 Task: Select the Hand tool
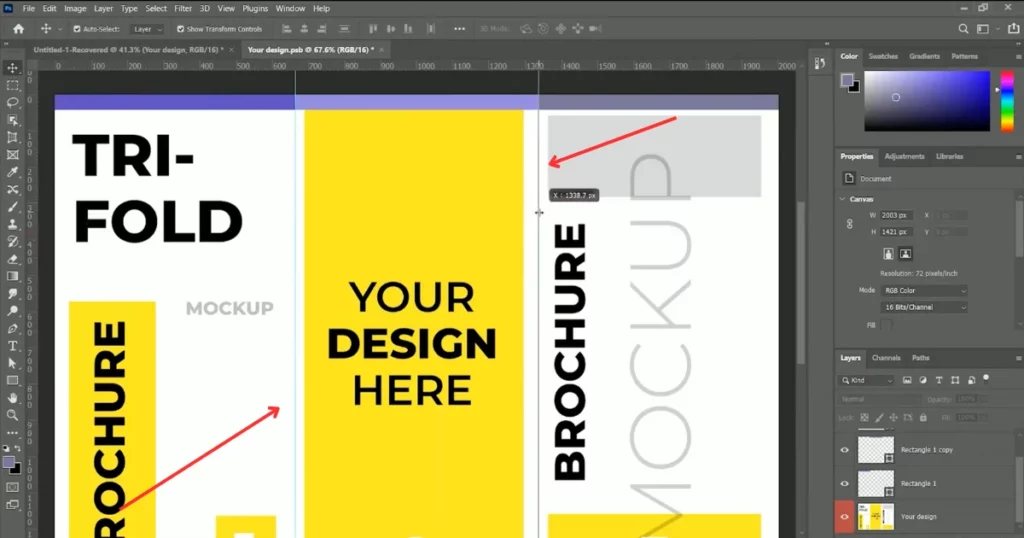click(12, 398)
